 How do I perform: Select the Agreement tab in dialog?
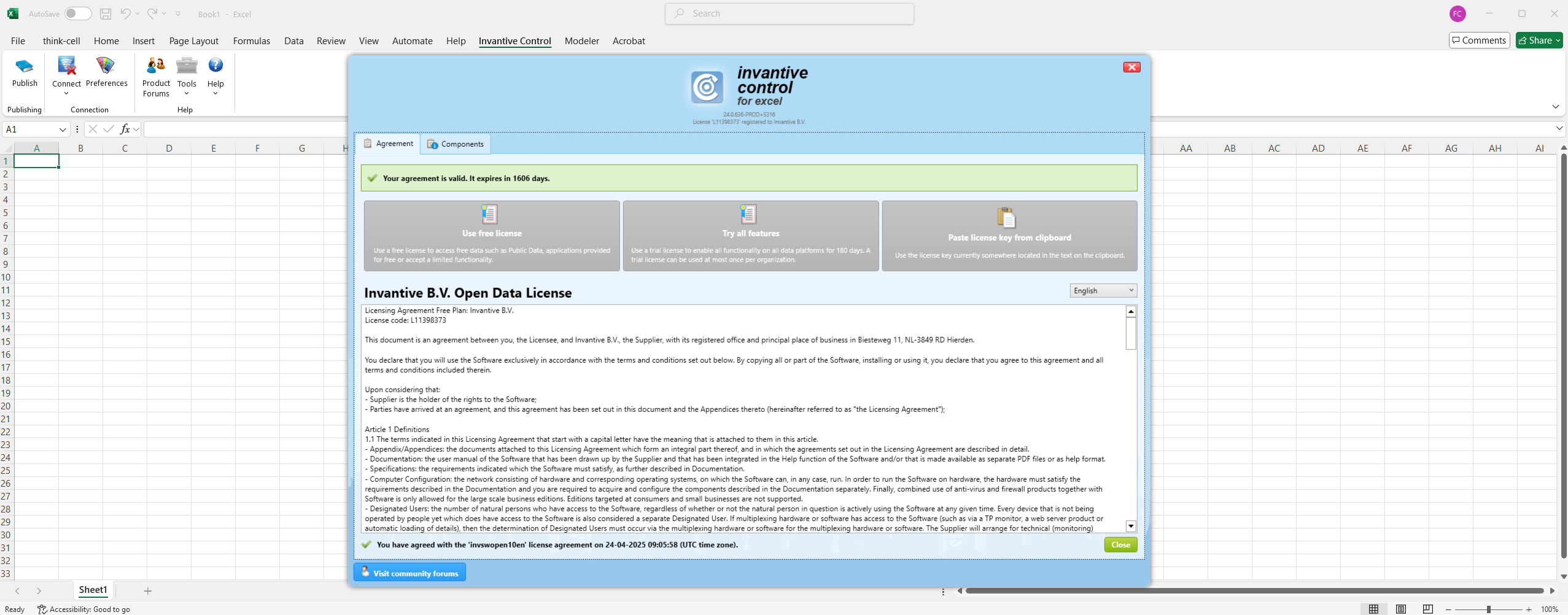click(x=389, y=143)
